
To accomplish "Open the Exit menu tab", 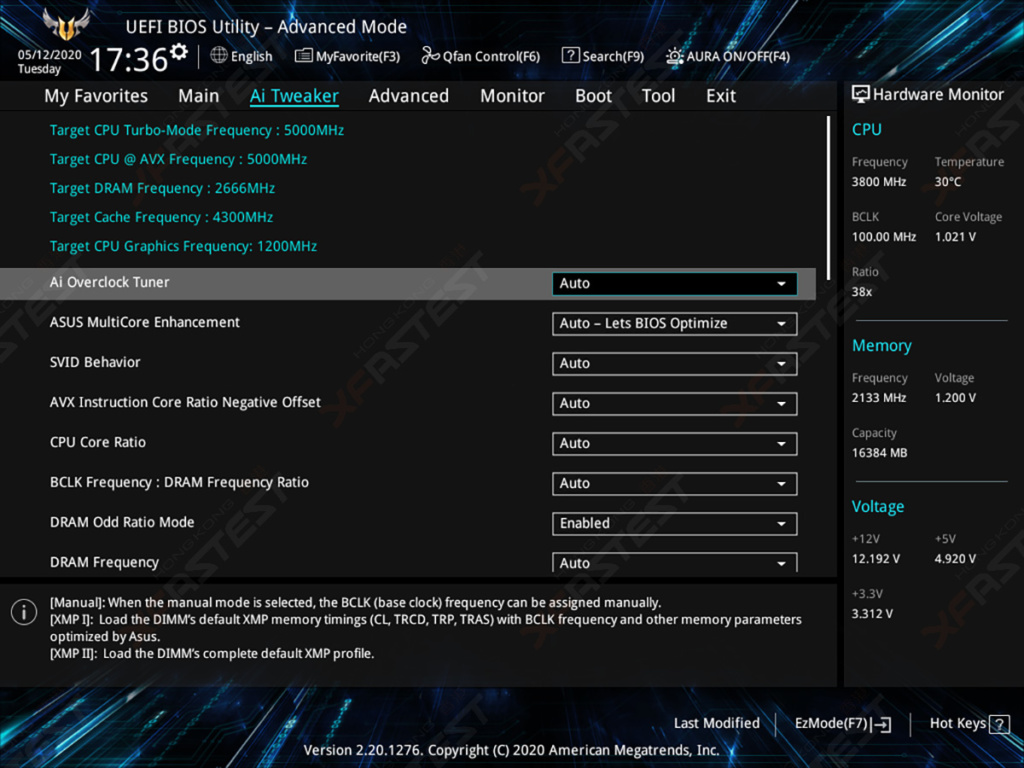I will [x=720, y=96].
